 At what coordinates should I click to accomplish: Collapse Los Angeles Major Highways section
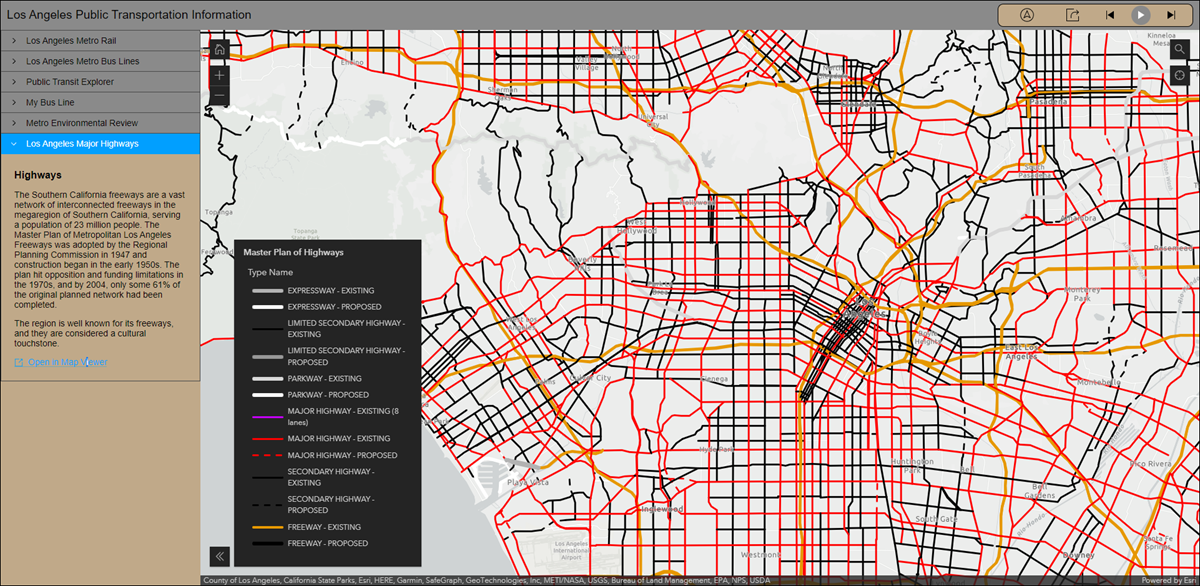(100, 144)
